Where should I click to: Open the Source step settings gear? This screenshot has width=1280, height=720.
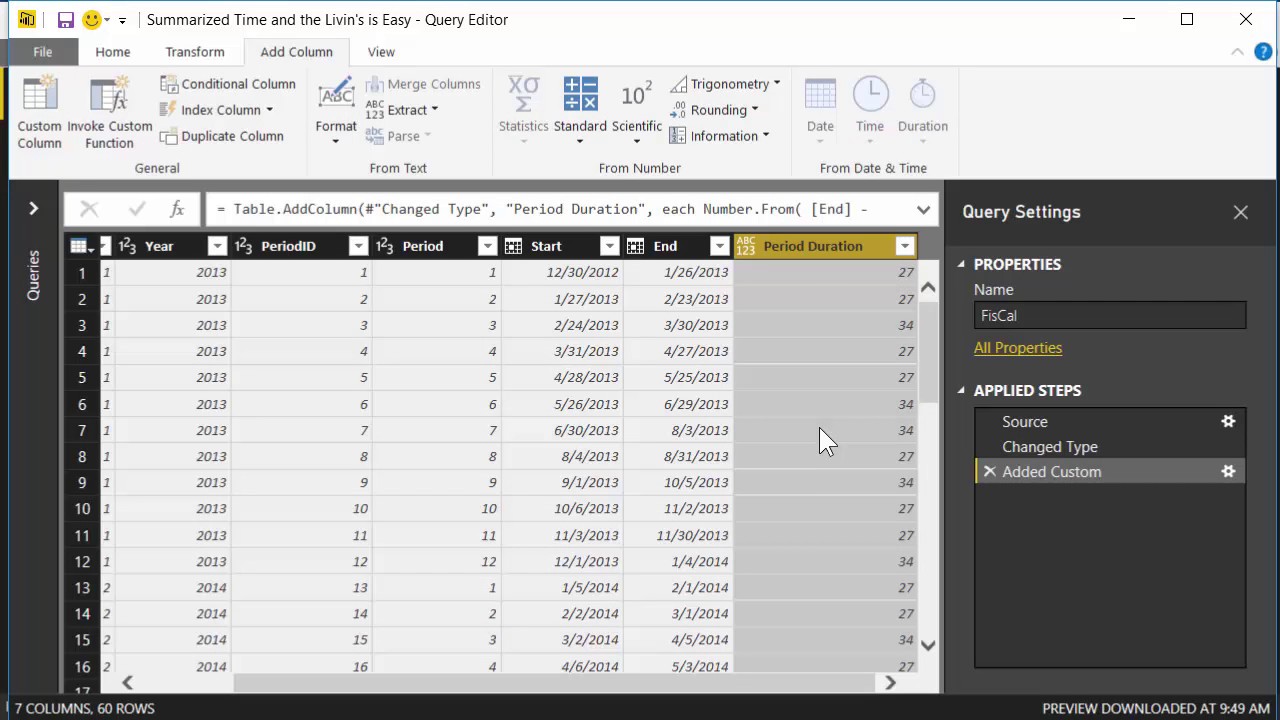point(1228,422)
